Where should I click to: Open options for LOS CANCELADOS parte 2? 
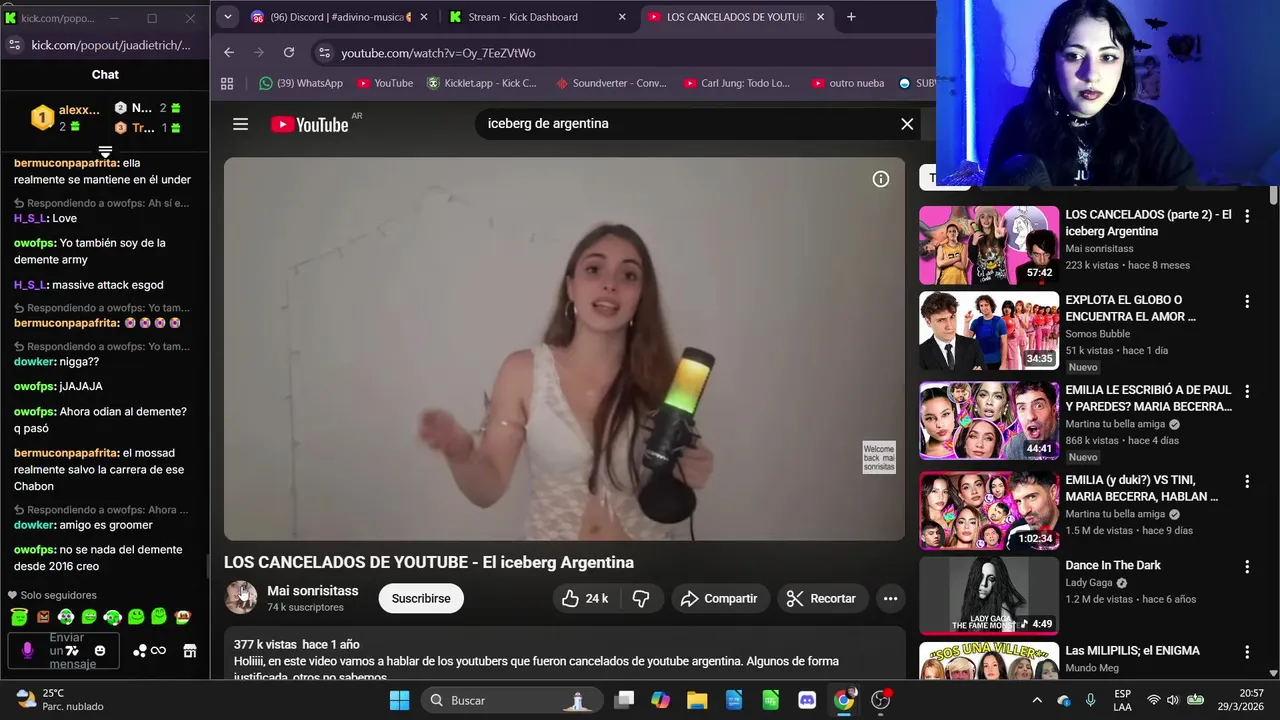coord(1247,215)
